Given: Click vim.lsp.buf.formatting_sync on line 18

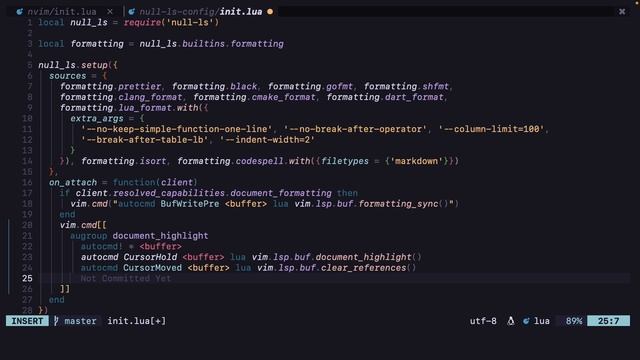Looking at the screenshot, I should pyautogui.click(x=366, y=204).
